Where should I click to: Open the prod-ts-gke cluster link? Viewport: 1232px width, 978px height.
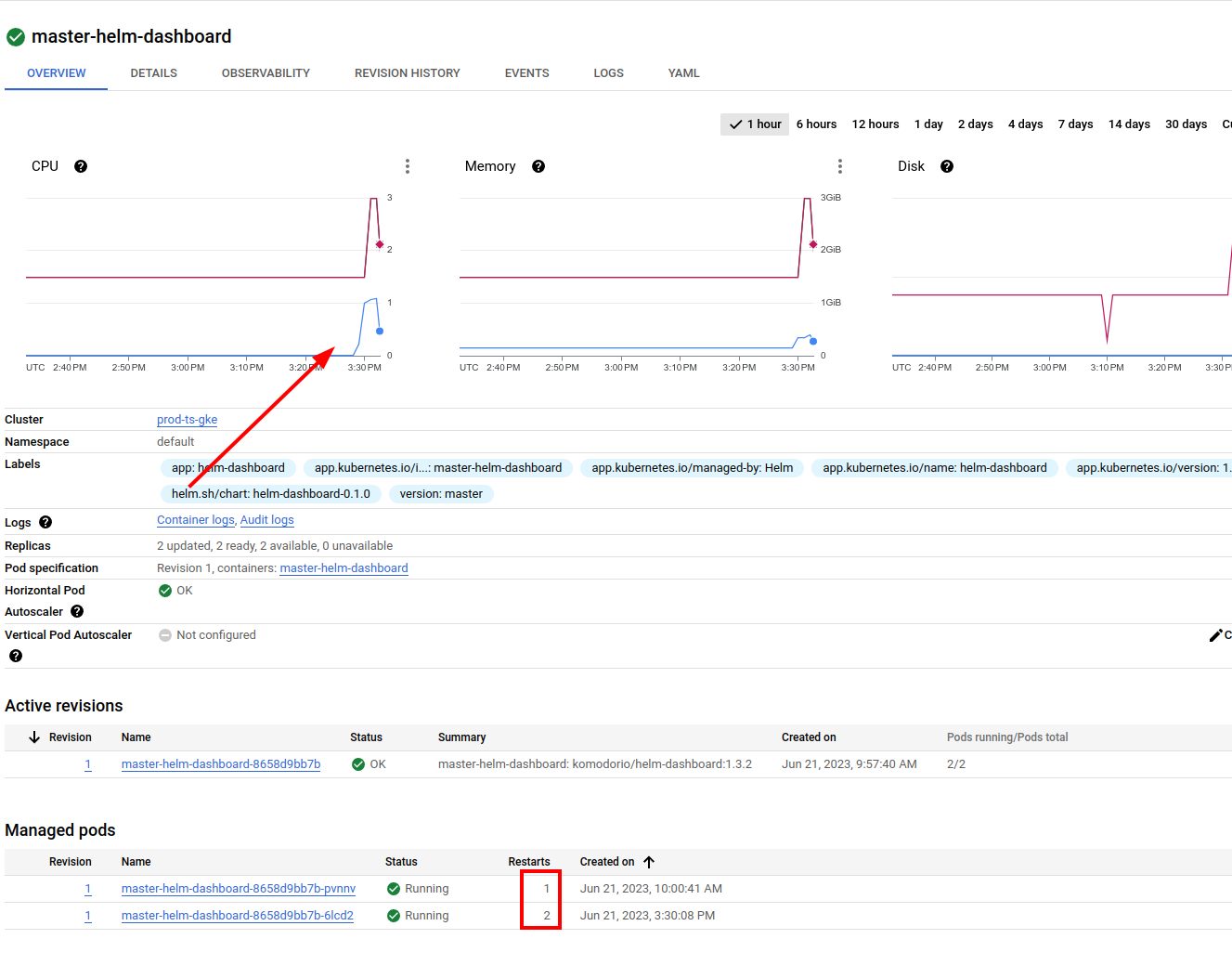[x=187, y=420]
